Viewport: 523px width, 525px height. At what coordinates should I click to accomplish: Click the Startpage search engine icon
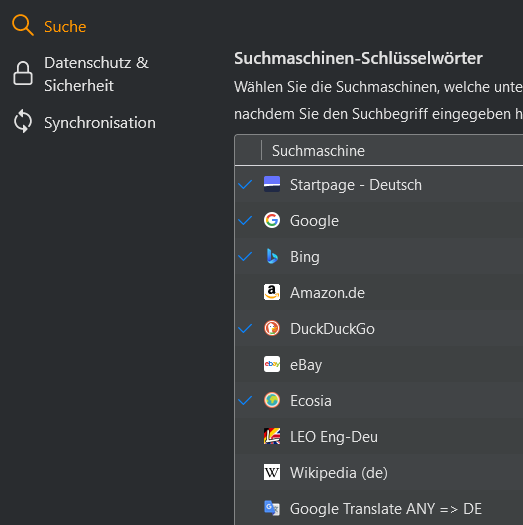click(x=272, y=184)
